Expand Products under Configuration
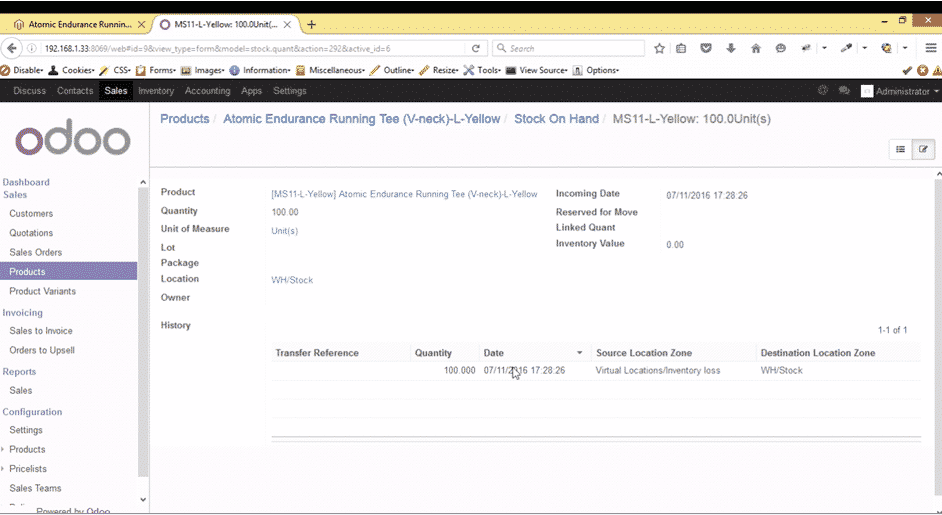The height and width of the screenshot is (515, 942). click(26, 449)
